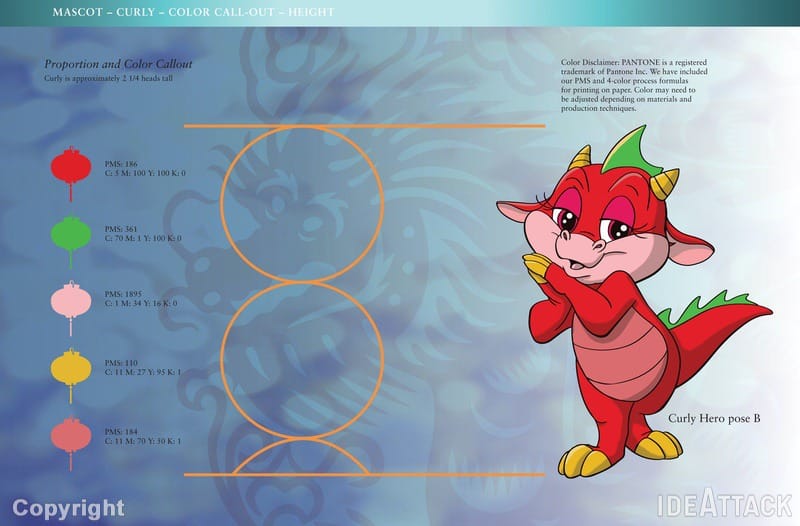Choose the yellow lantern PMS 110 swatch

(x=71, y=367)
